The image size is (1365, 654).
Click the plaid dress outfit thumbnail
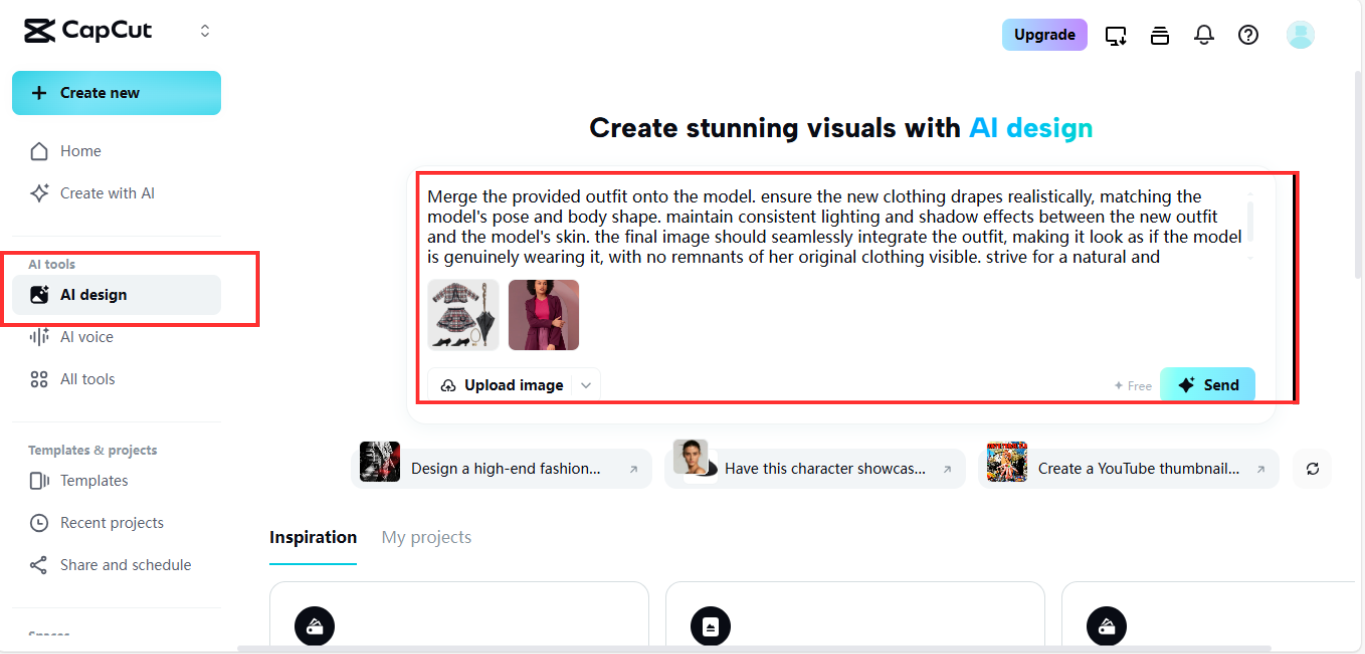[463, 314]
